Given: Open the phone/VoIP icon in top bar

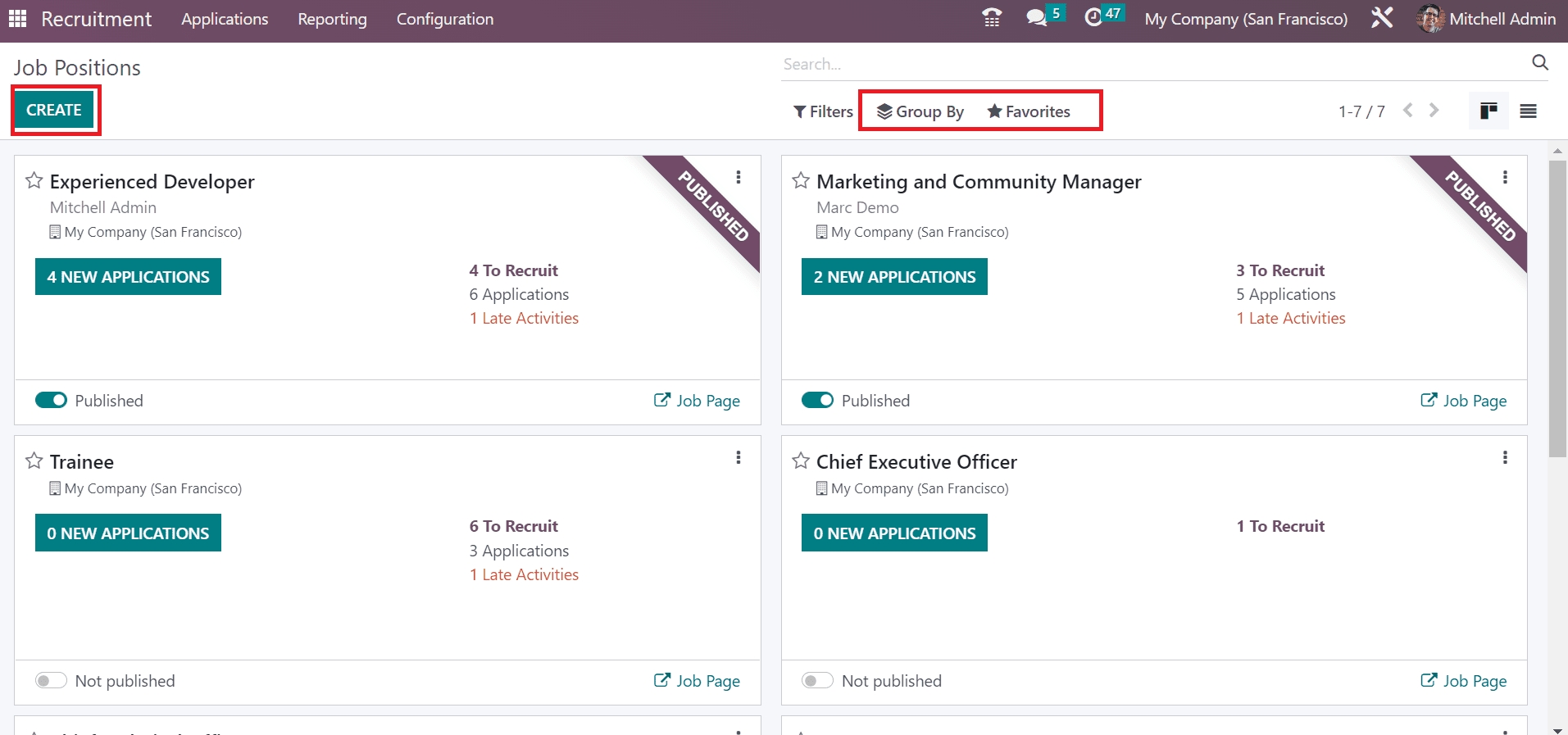Looking at the screenshot, I should coord(992,18).
